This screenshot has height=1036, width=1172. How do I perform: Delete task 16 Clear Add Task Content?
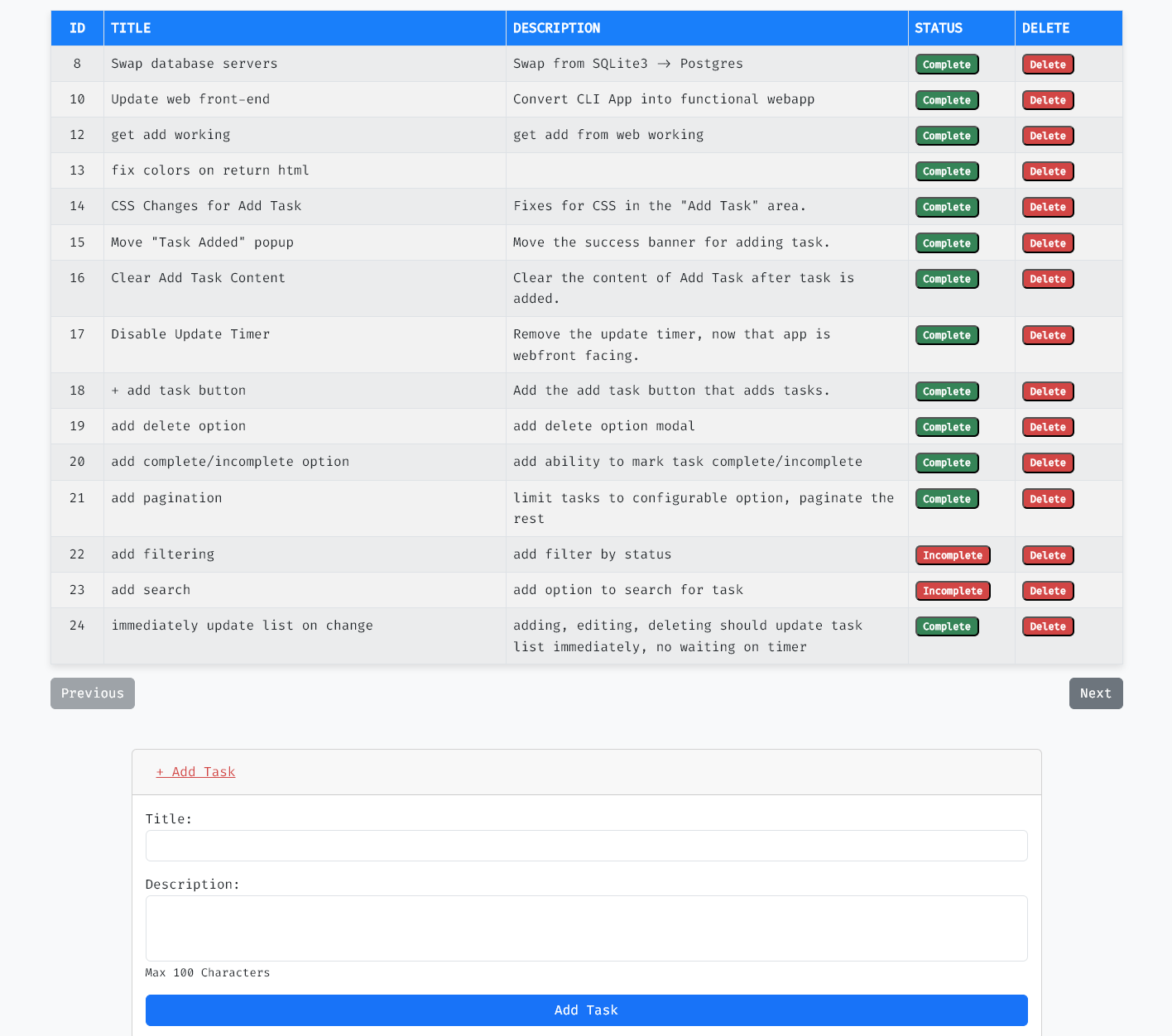pyautogui.click(x=1048, y=279)
